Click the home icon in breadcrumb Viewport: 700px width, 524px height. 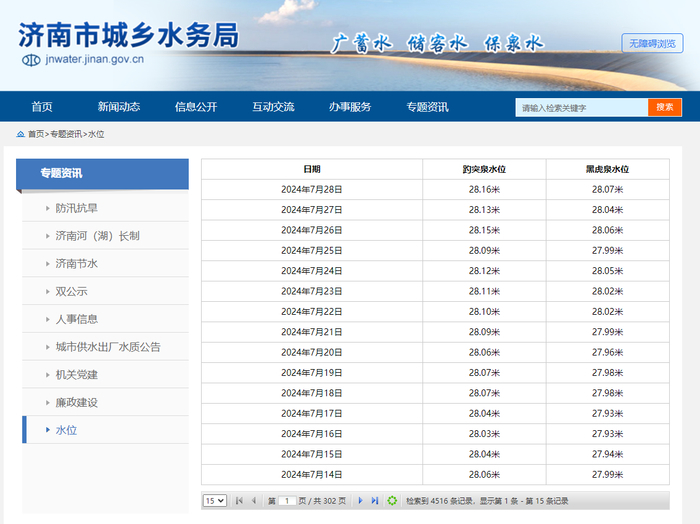point(20,134)
